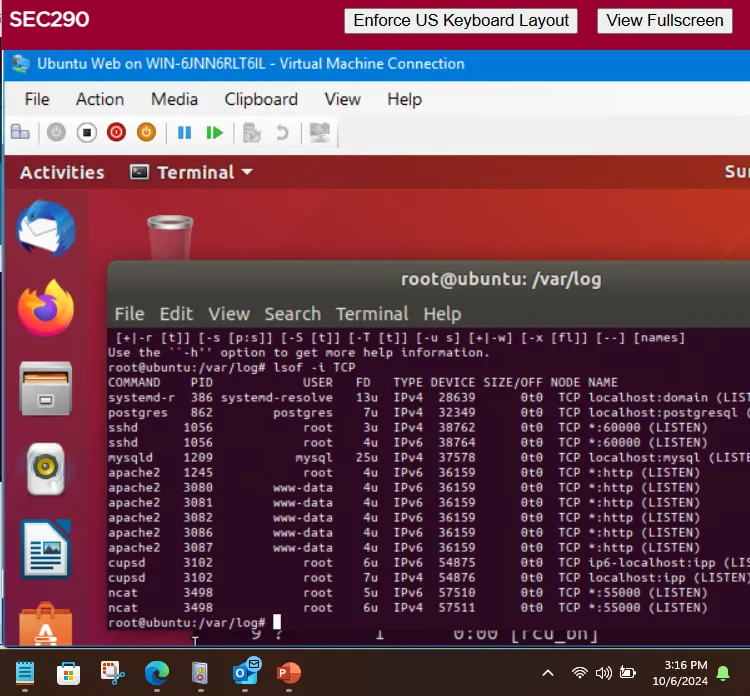Click the COMMAND column header text
750x696 pixels.
click(134, 382)
